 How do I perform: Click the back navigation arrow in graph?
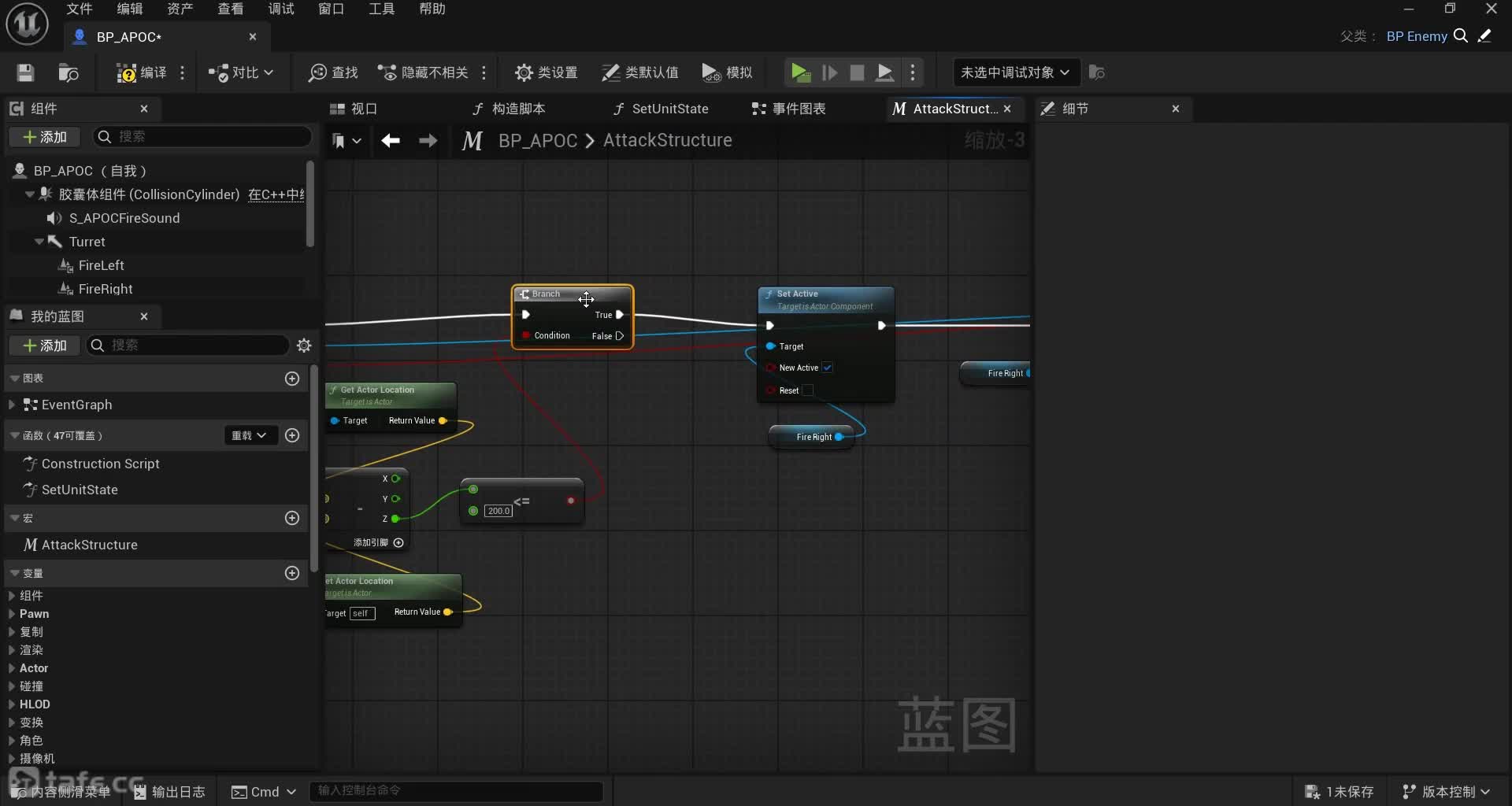click(391, 141)
